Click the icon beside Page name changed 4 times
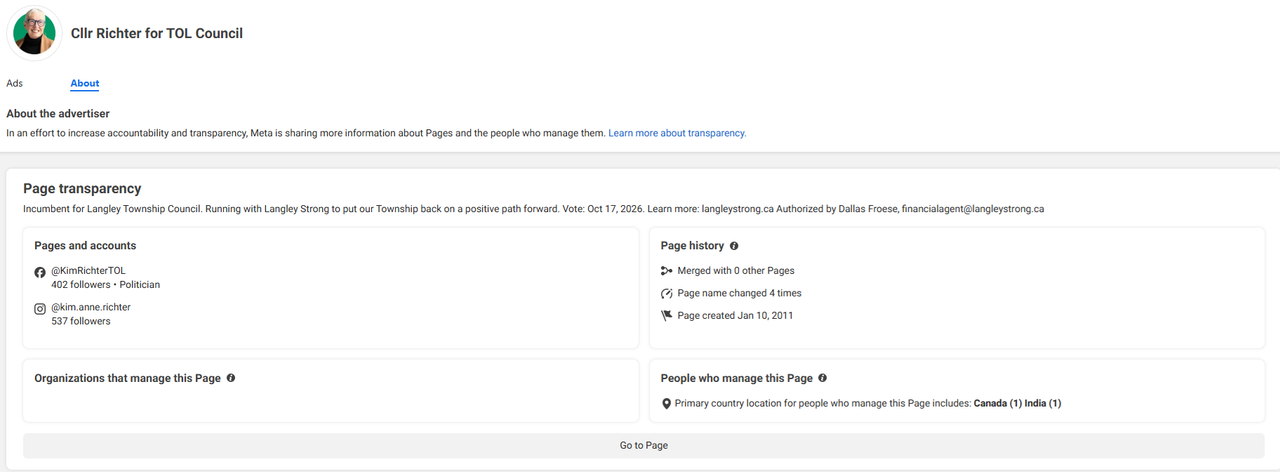This screenshot has width=1280, height=472. click(x=667, y=294)
